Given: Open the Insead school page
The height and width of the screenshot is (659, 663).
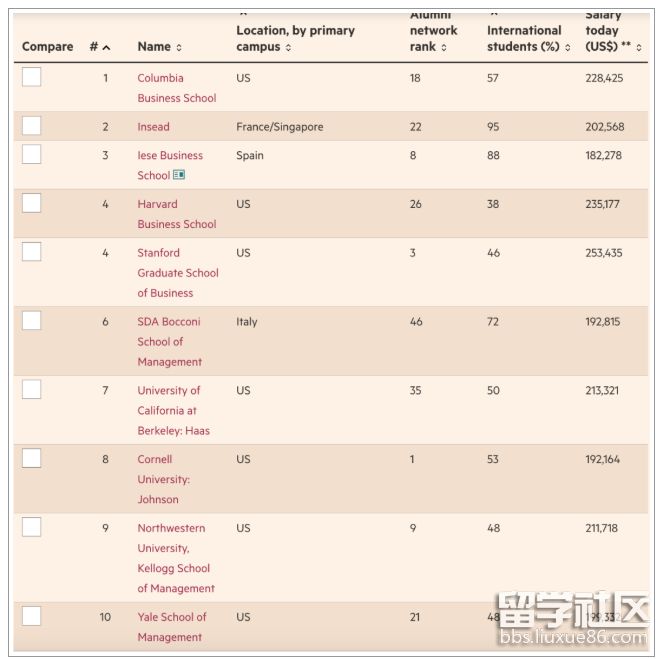Looking at the screenshot, I should (153, 127).
